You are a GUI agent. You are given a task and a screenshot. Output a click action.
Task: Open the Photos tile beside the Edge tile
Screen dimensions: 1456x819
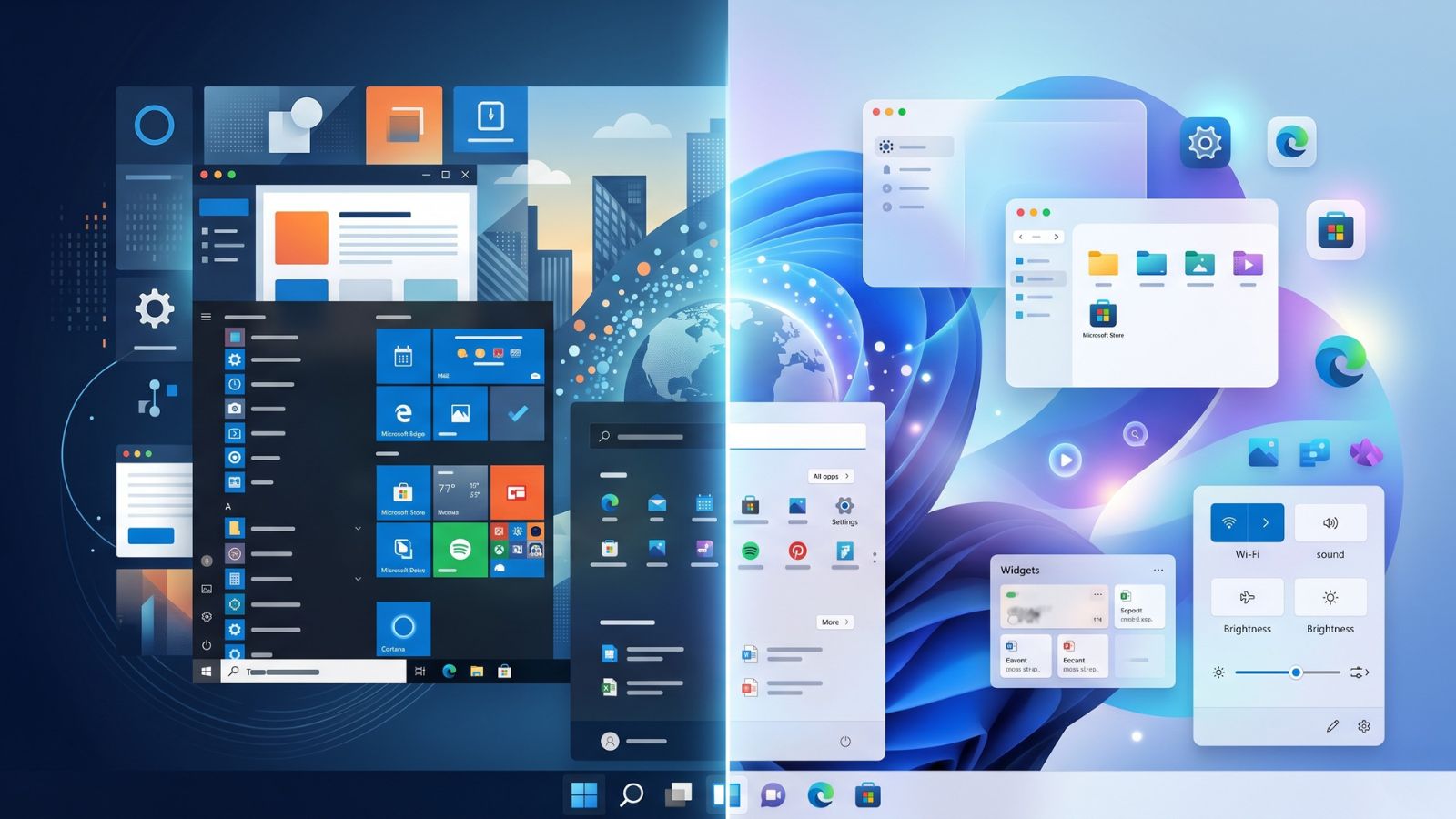pos(460,414)
